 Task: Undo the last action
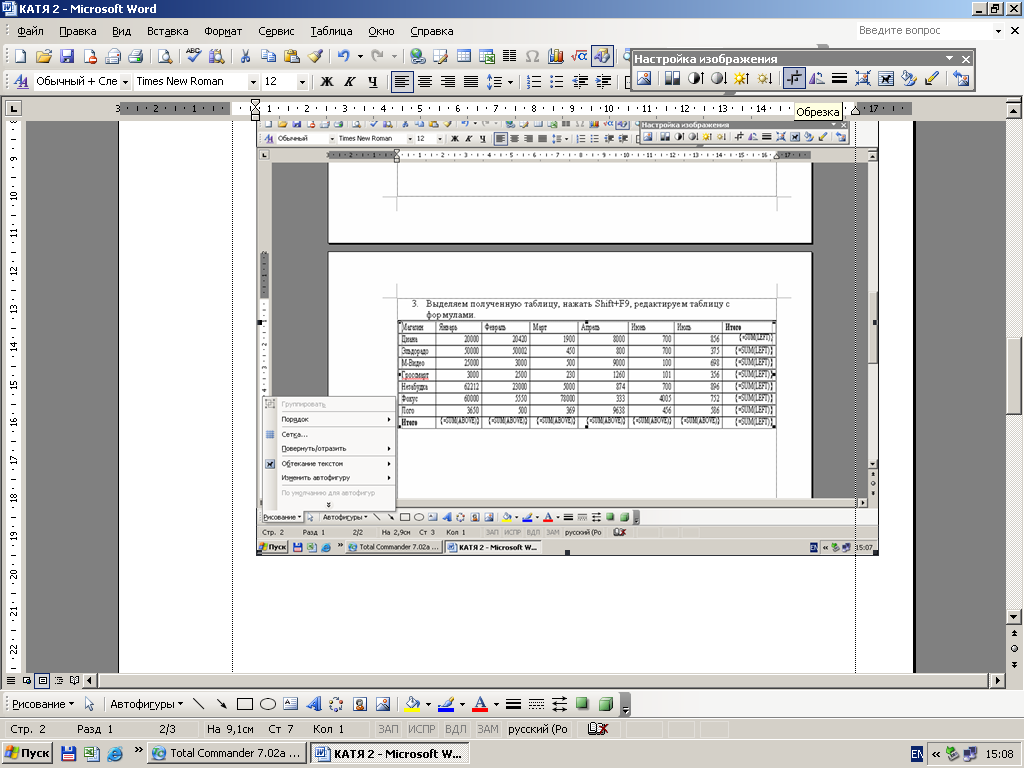click(344, 57)
